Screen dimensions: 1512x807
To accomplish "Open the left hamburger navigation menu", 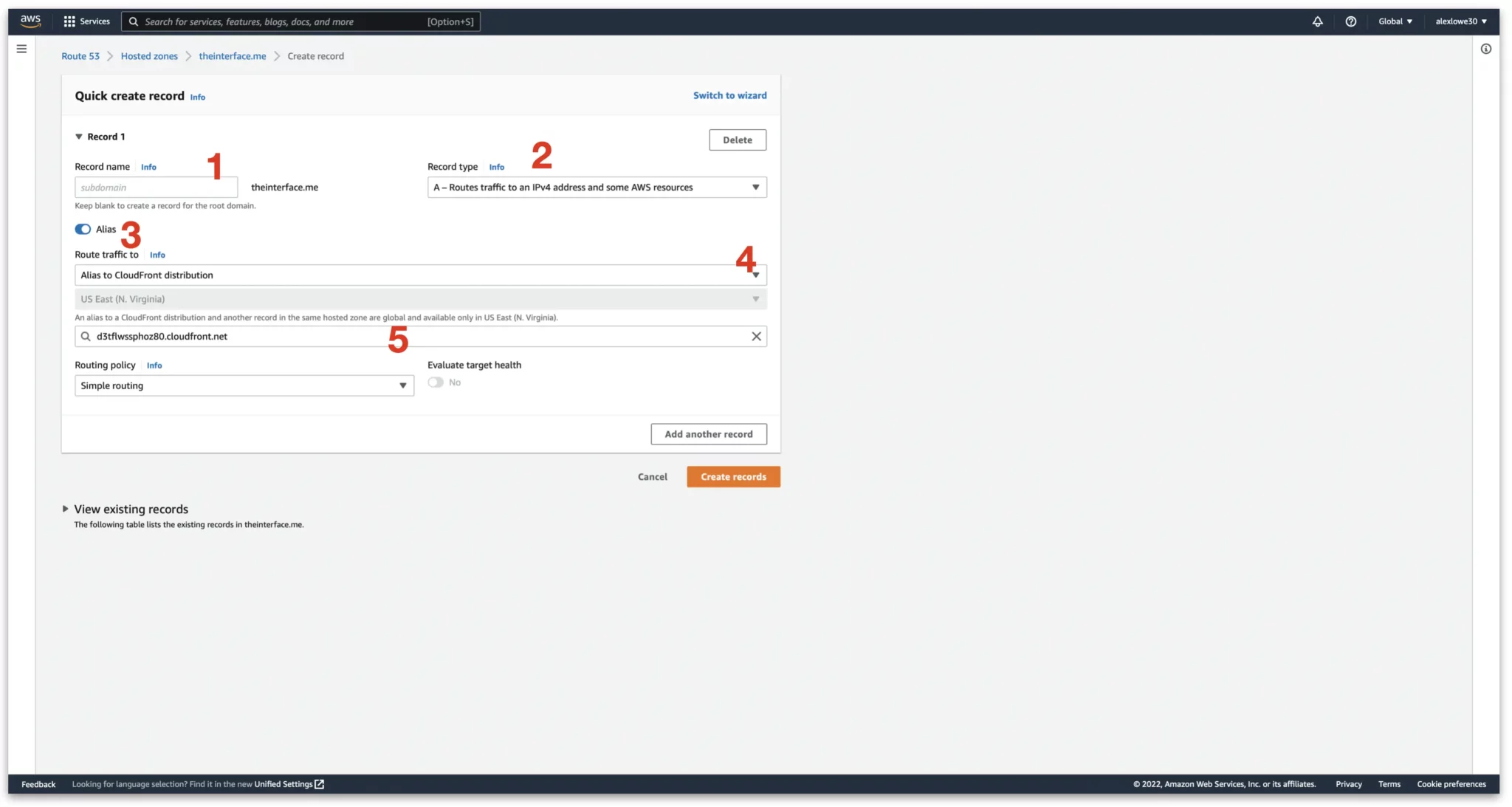I will pyautogui.click(x=21, y=49).
